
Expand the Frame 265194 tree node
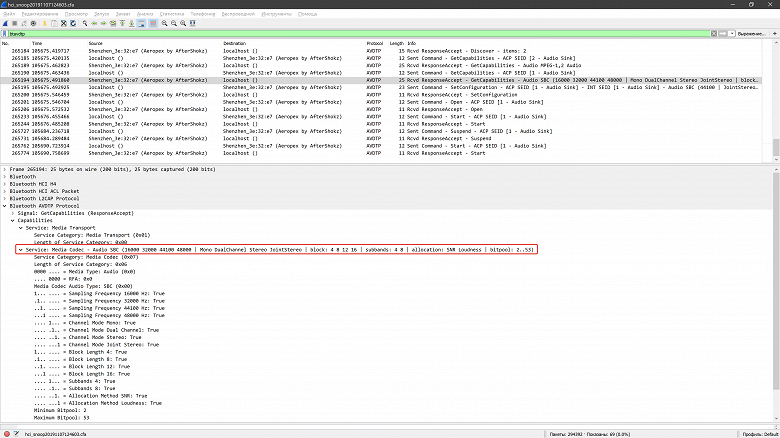click(5, 169)
